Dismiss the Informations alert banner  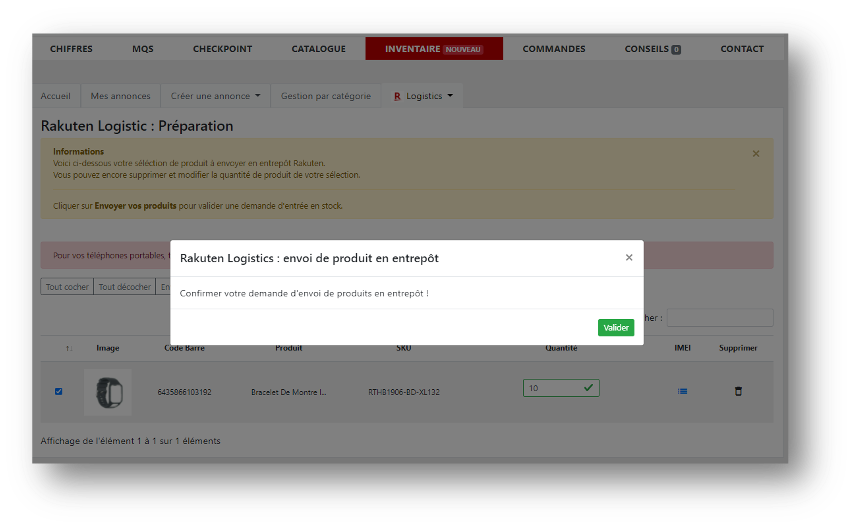pos(755,153)
